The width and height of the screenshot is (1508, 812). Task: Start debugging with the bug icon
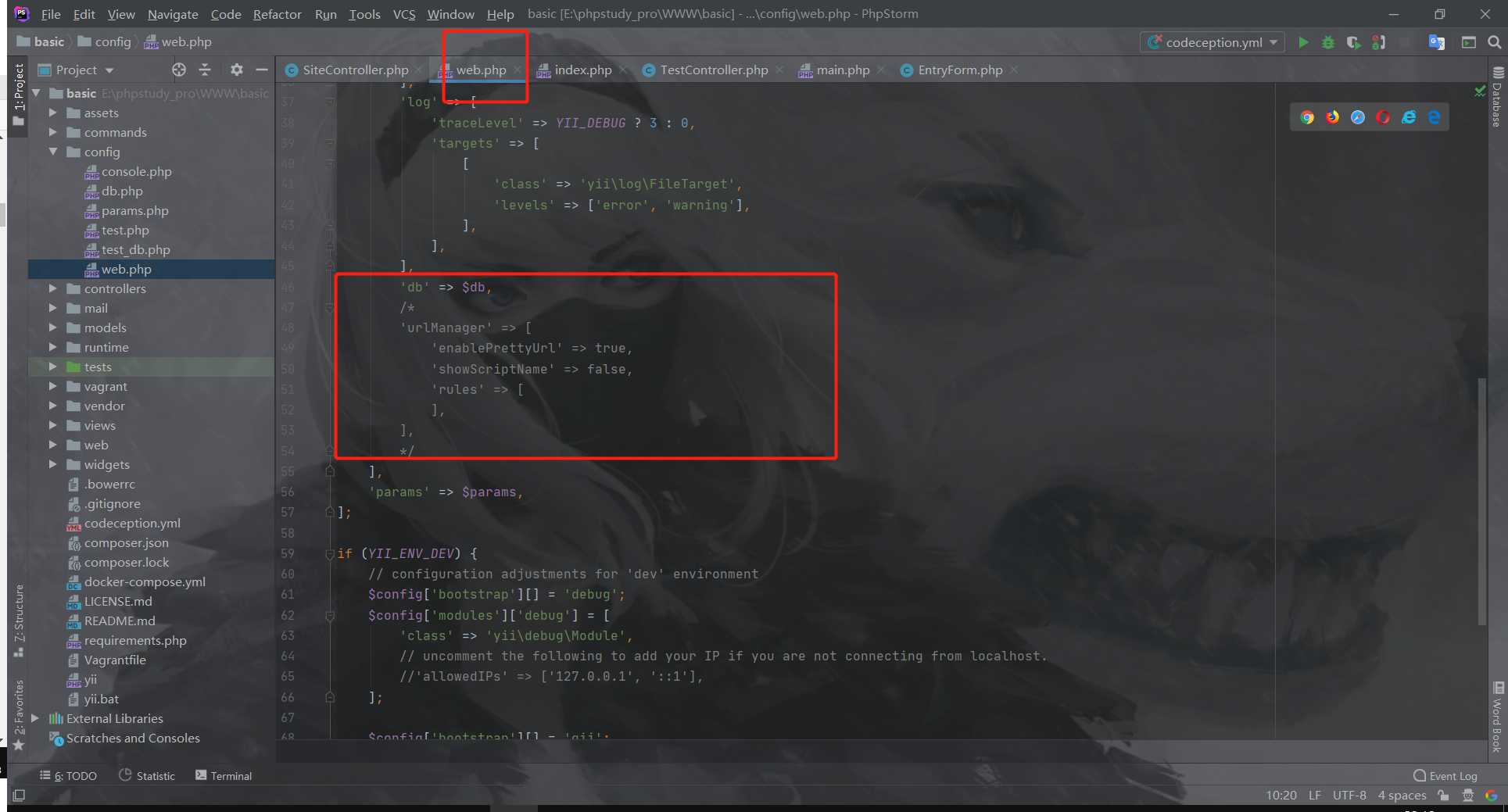[1328, 42]
